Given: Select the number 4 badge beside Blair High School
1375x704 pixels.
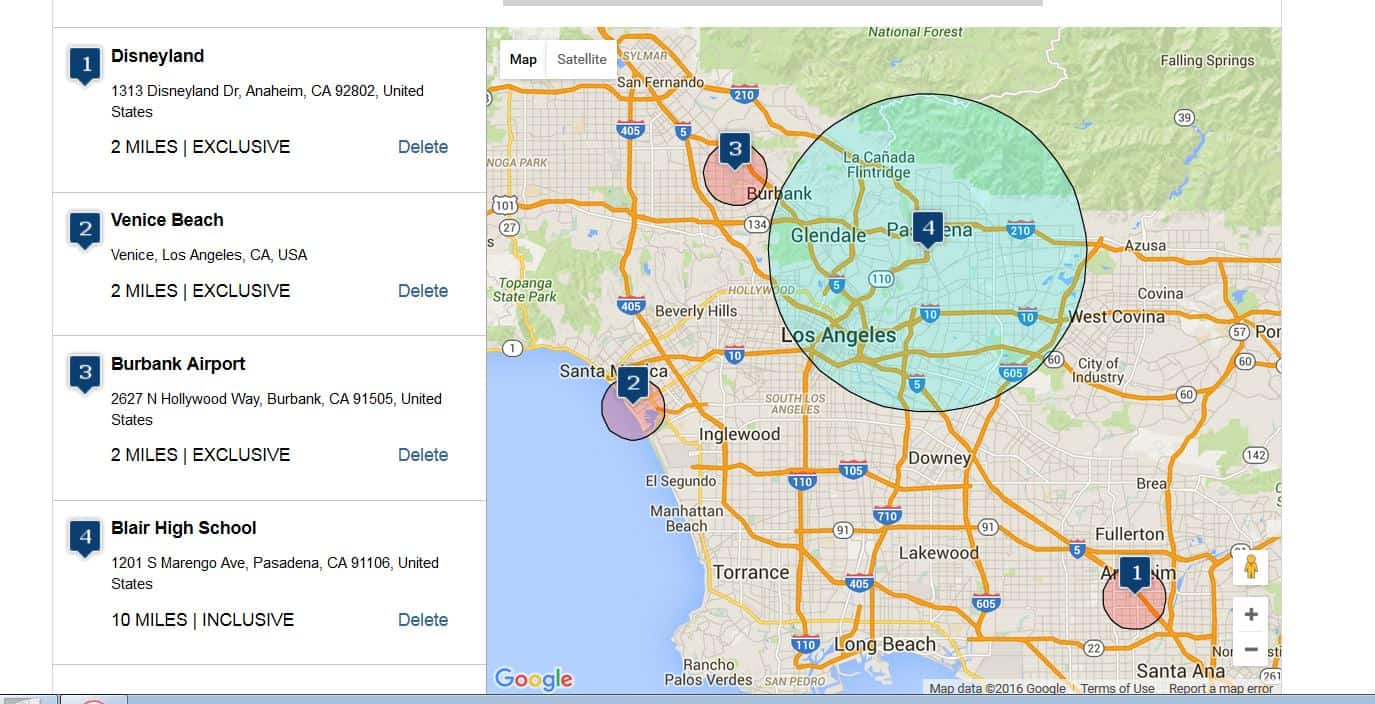Looking at the screenshot, I should pyautogui.click(x=86, y=538).
